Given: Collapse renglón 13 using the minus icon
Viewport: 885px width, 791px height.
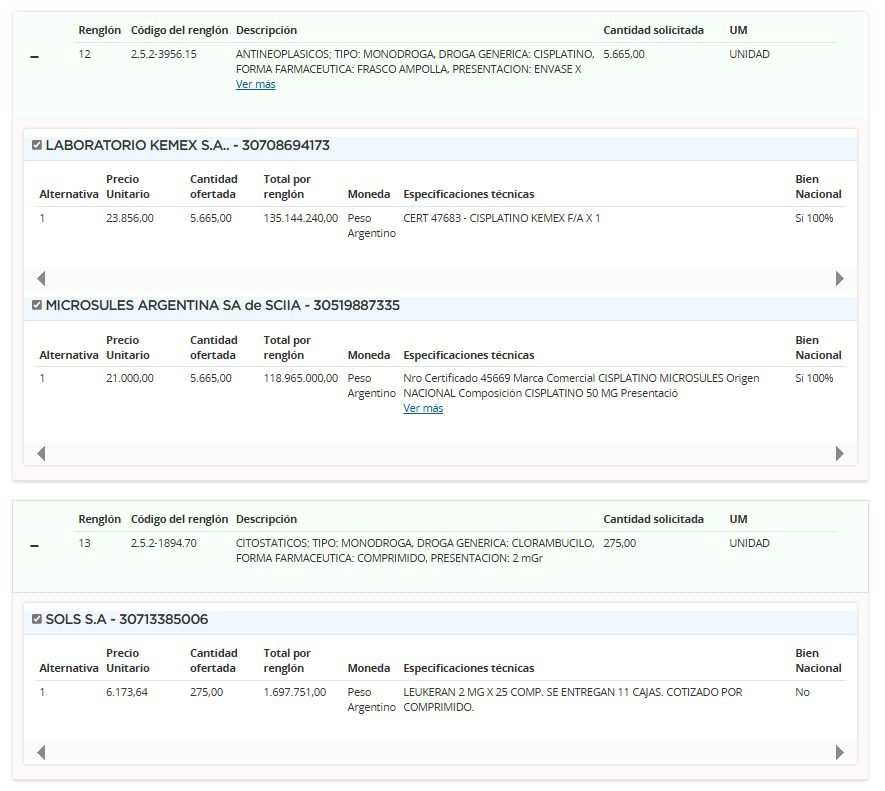Looking at the screenshot, I should (35, 546).
